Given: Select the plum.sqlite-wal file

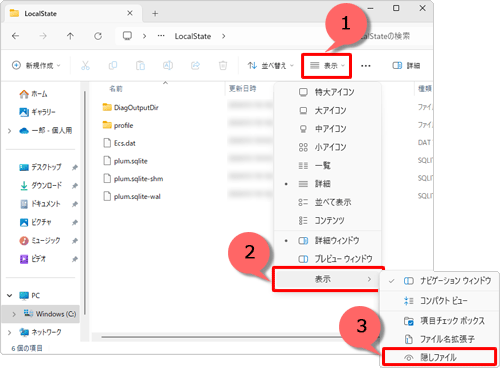Looking at the screenshot, I should pos(132,197).
